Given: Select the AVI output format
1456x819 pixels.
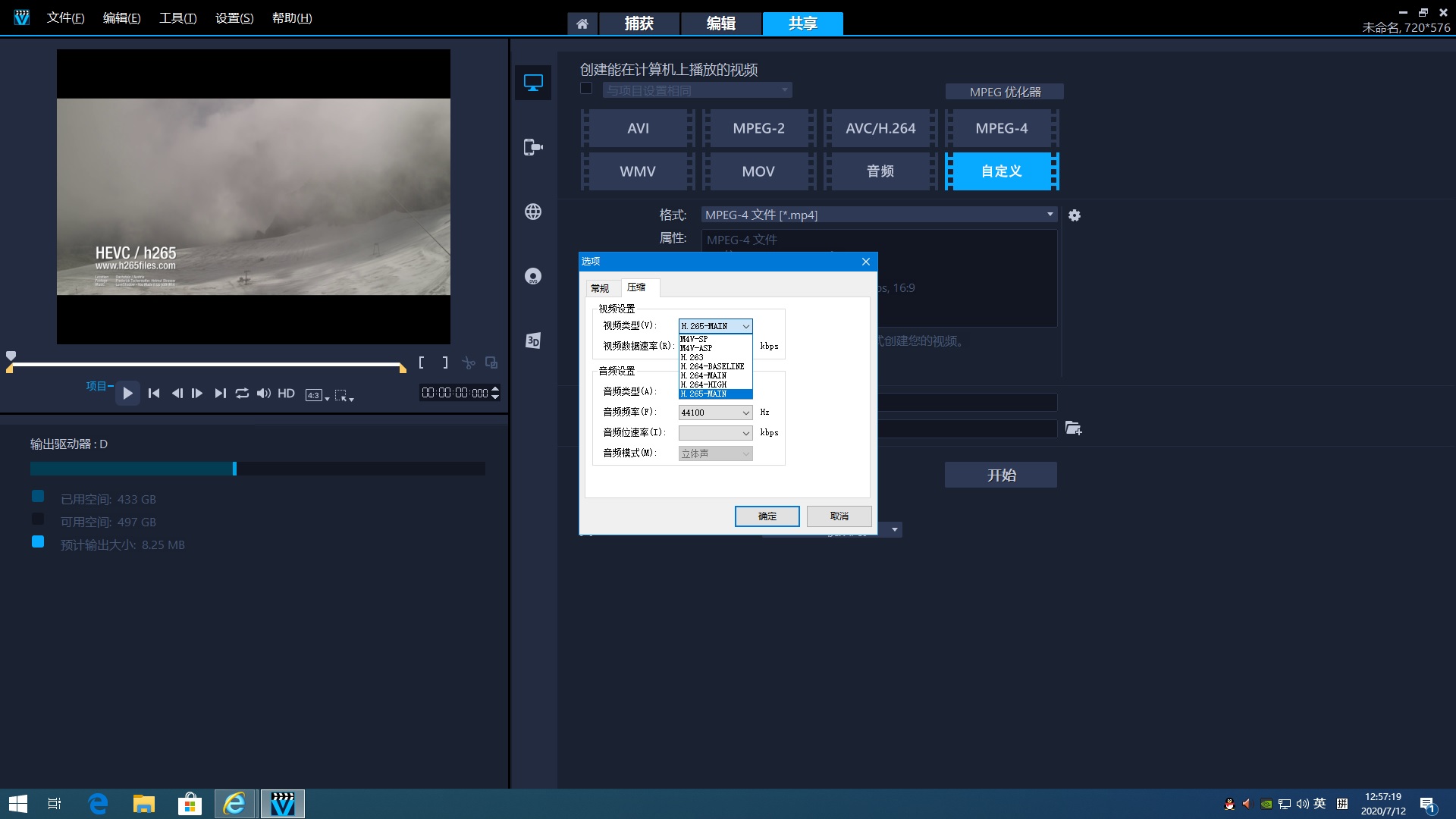Looking at the screenshot, I should click(638, 128).
